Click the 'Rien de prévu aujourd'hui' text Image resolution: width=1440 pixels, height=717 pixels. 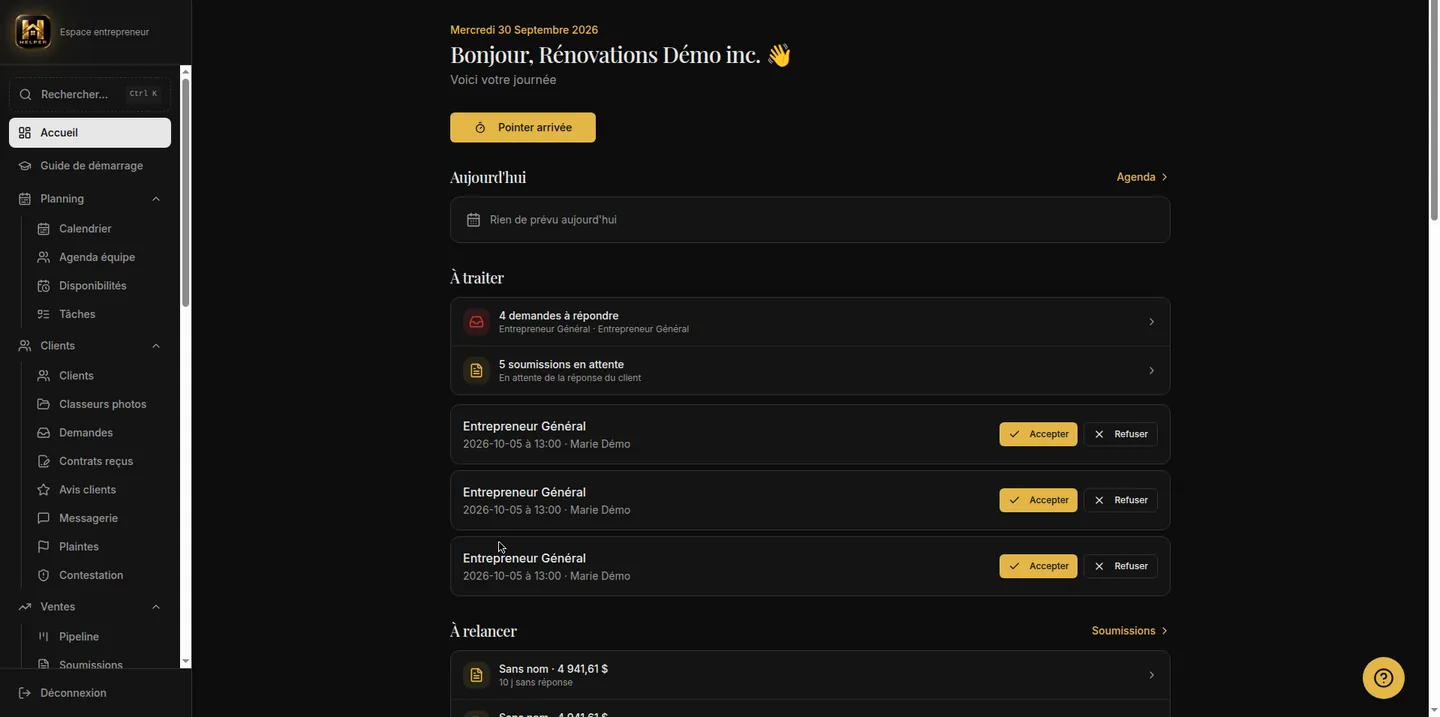[553, 220]
